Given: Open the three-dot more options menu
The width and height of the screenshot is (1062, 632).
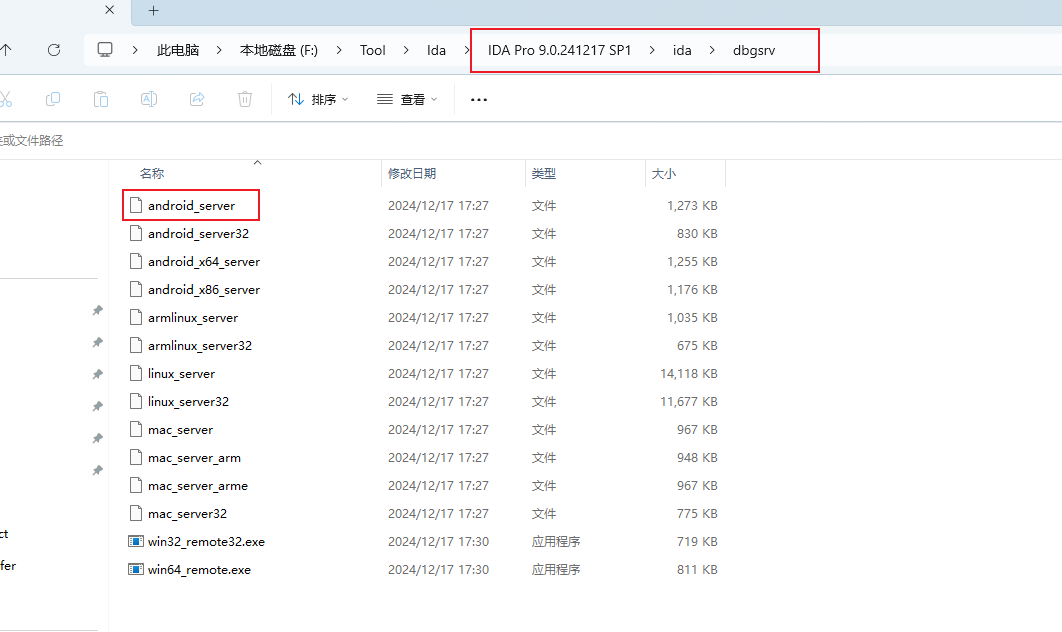Looking at the screenshot, I should click(479, 99).
